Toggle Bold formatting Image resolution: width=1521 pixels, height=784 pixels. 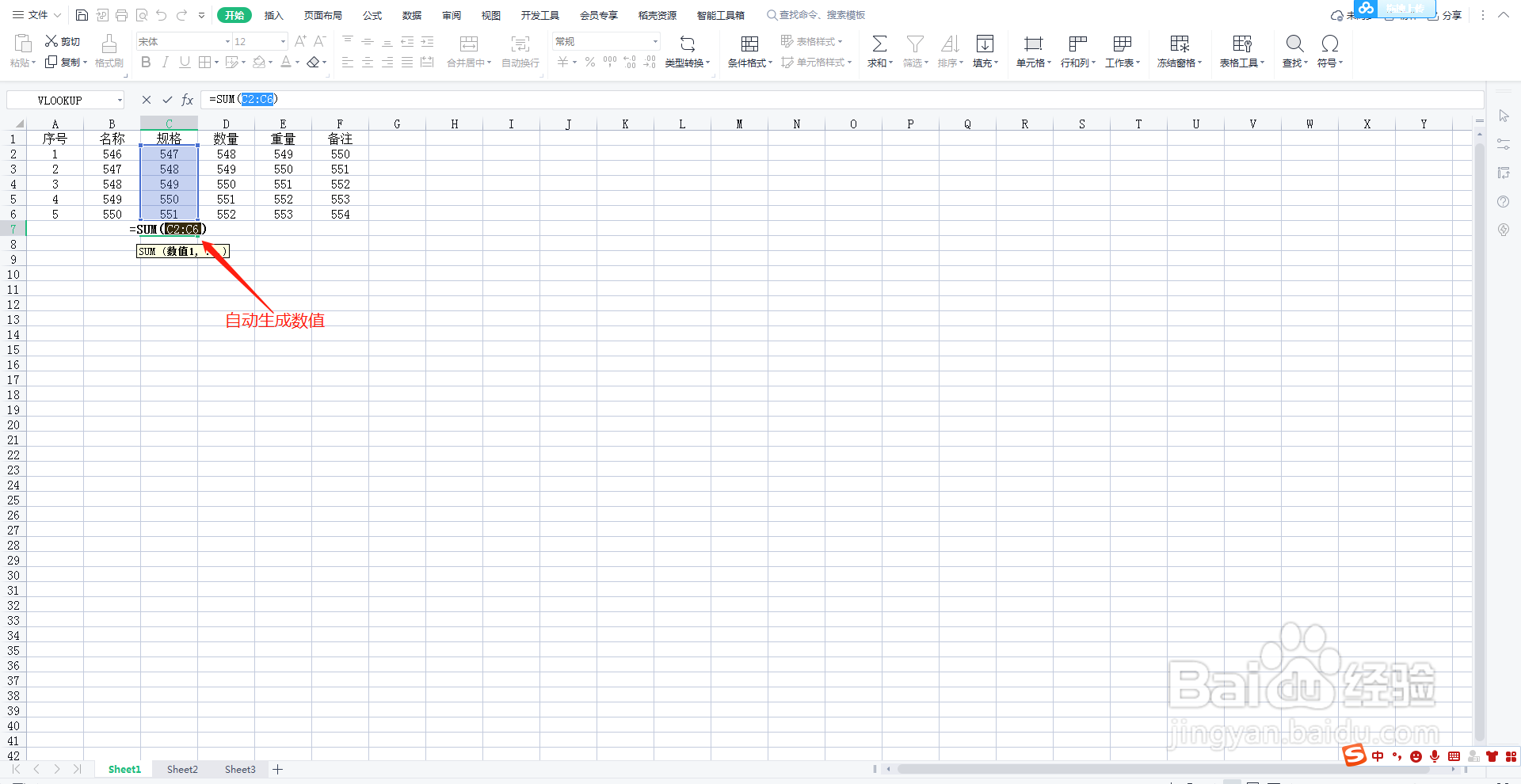coord(146,62)
